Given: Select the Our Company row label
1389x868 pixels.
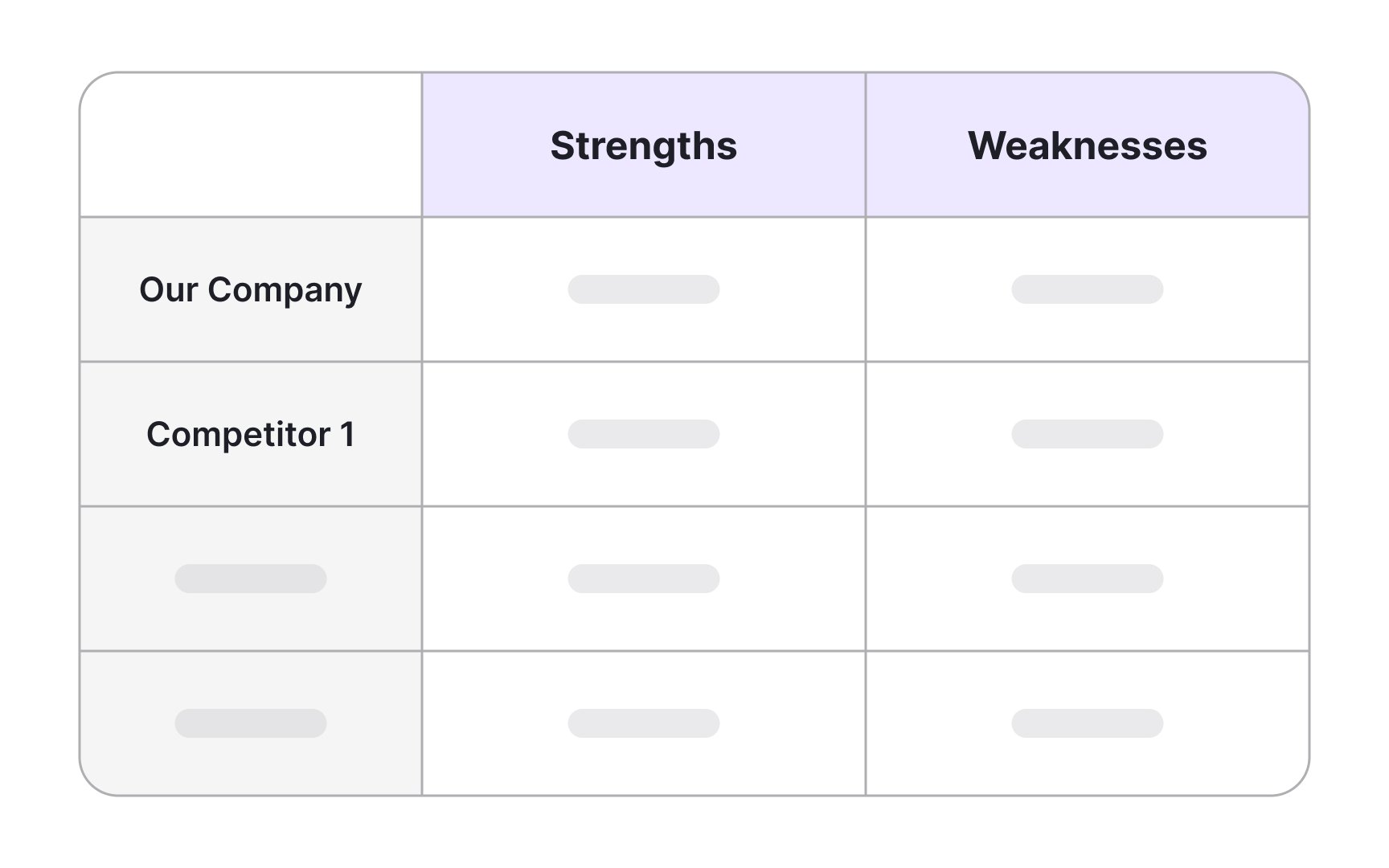Looking at the screenshot, I should (250, 290).
